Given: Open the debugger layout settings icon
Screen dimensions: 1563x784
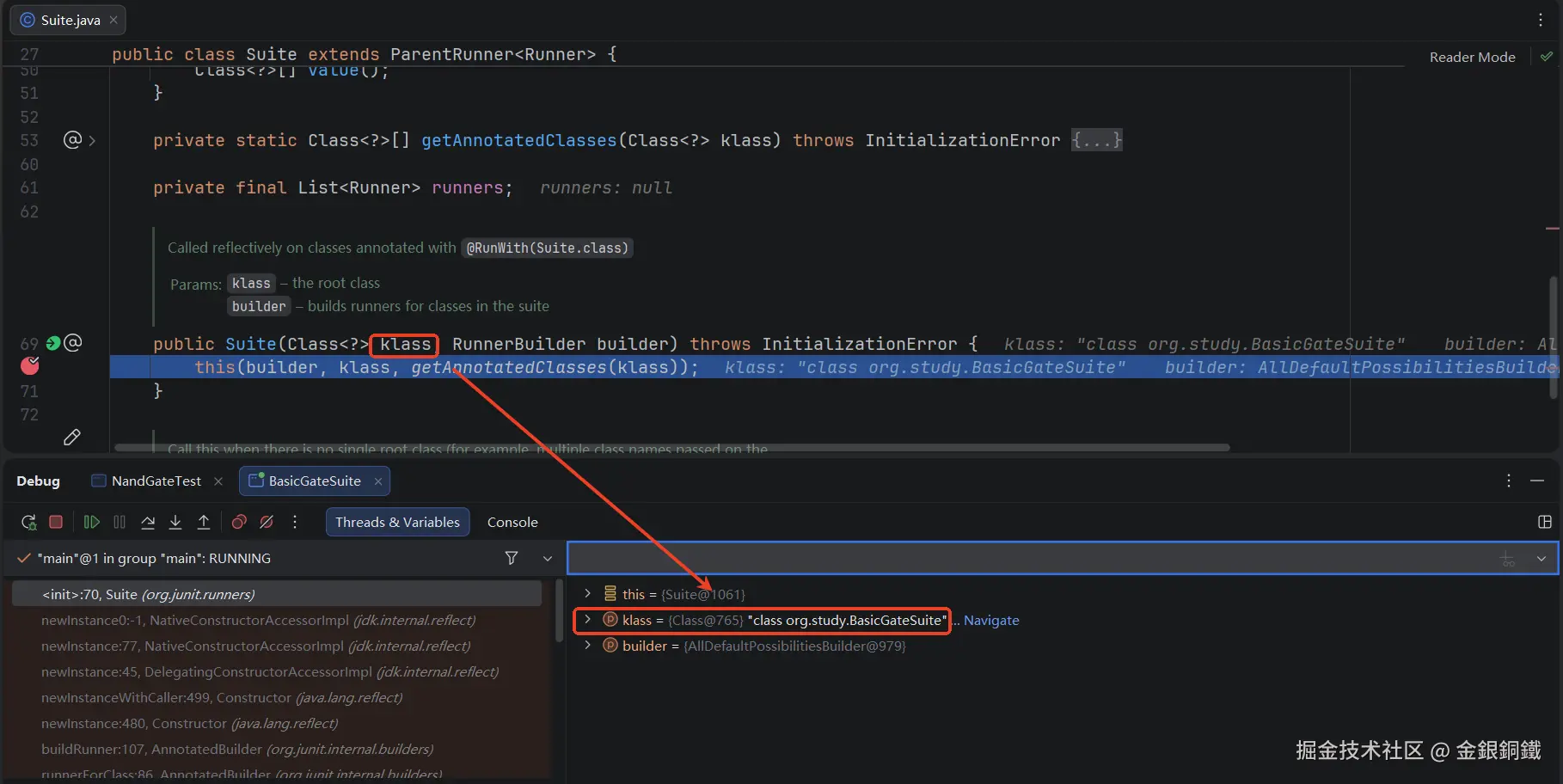Looking at the screenshot, I should click(1545, 522).
